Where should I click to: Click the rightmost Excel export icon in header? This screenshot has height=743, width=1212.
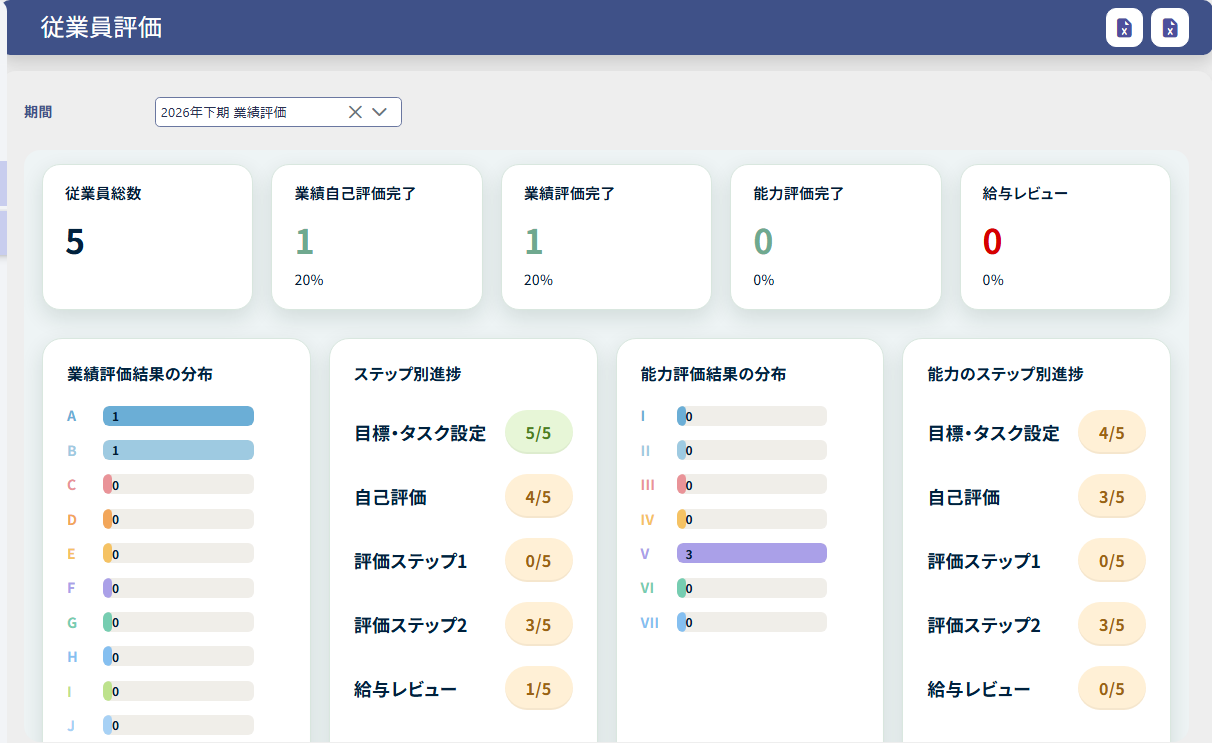tap(1170, 27)
